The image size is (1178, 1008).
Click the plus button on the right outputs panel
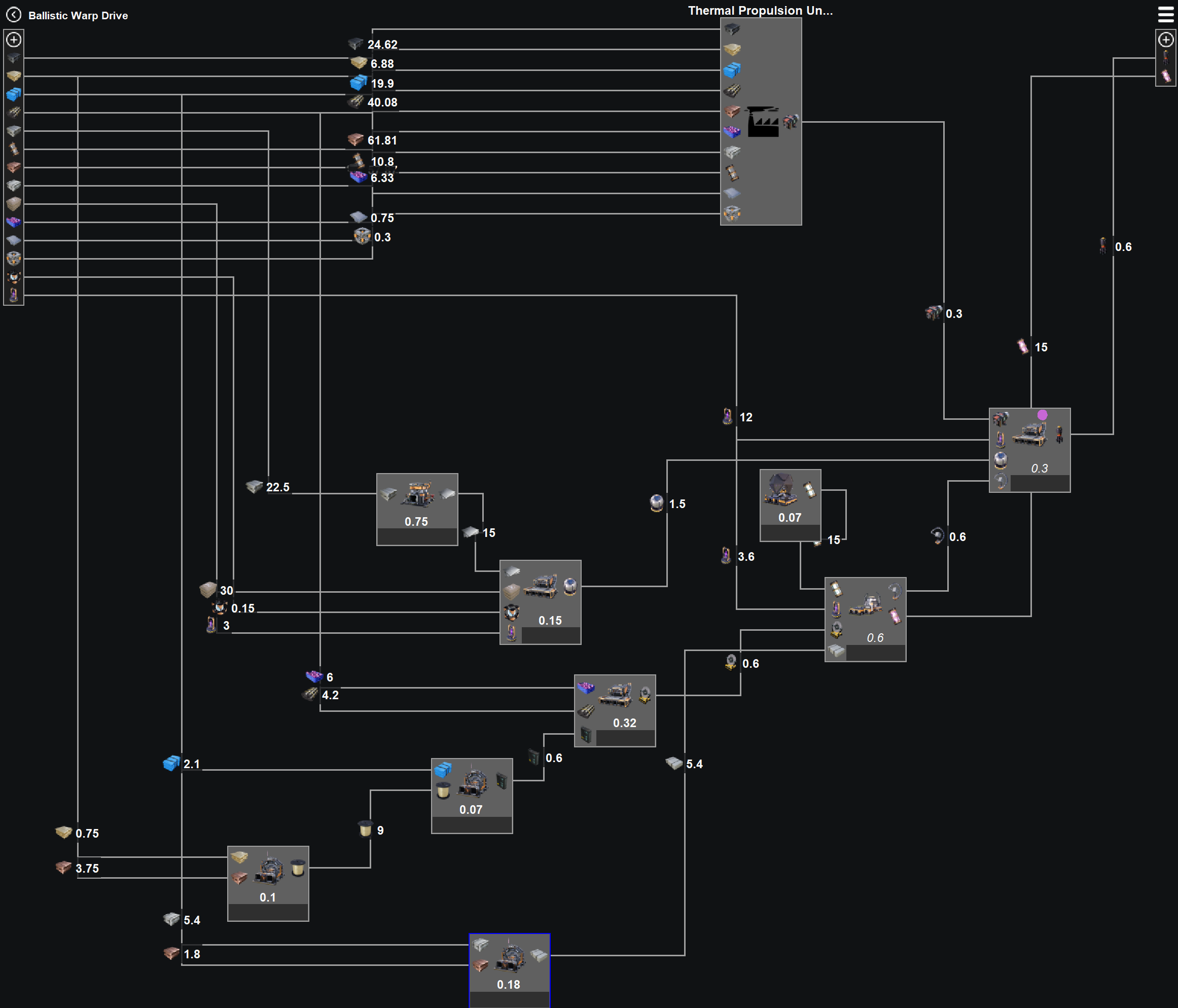[x=1165, y=40]
